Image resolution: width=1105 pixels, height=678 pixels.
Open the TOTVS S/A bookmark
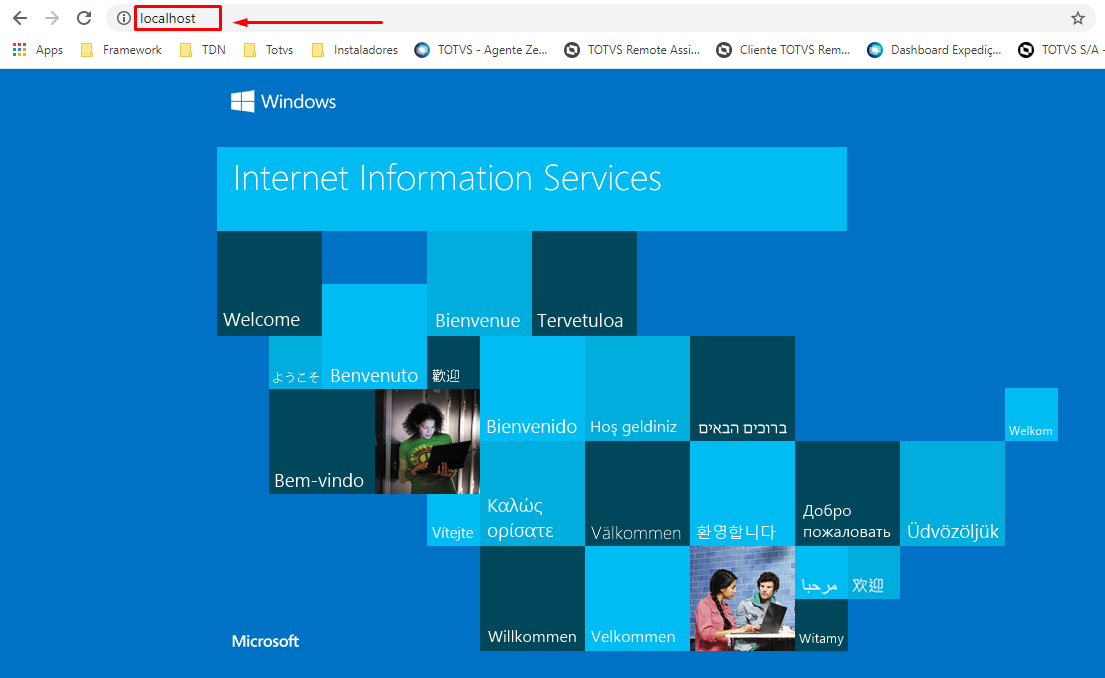(1061, 50)
